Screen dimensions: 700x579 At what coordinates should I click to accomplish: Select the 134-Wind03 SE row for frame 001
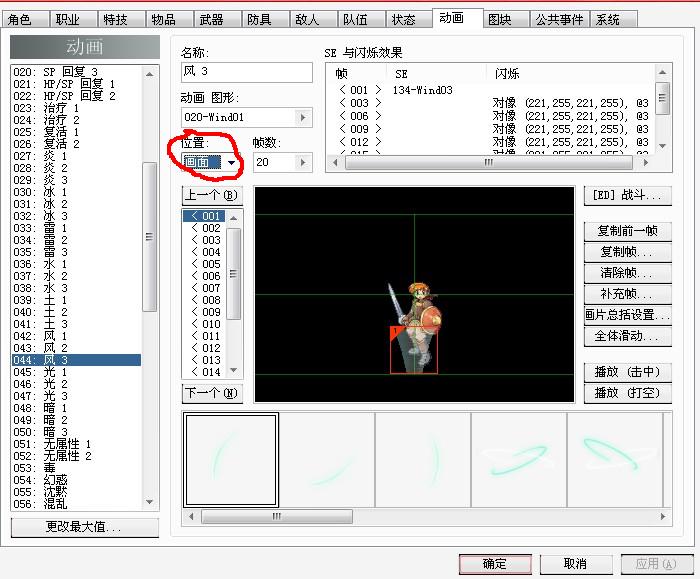pos(490,90)
